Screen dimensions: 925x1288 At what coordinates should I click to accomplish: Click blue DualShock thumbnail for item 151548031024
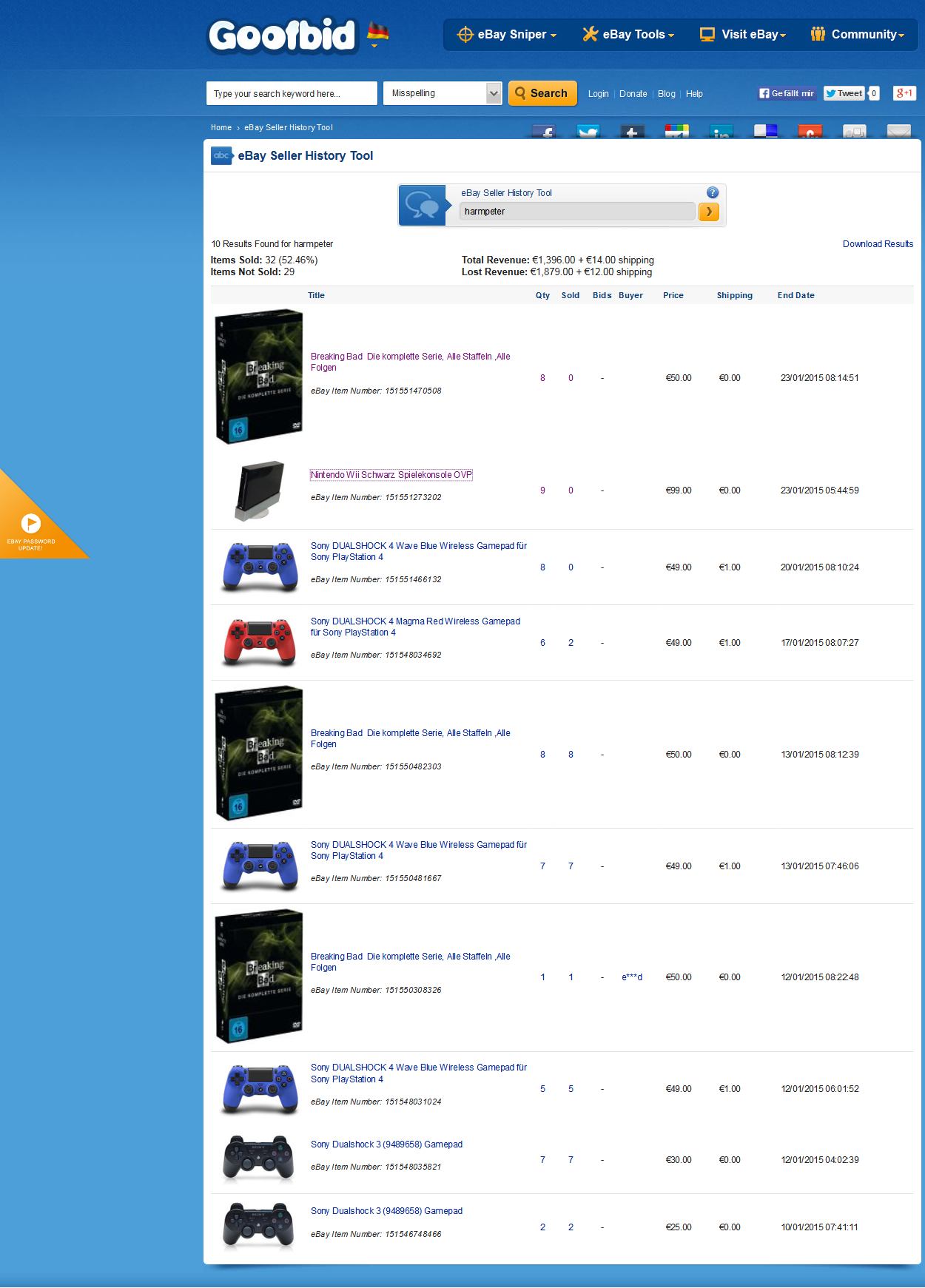click(x=260, y=1089)
